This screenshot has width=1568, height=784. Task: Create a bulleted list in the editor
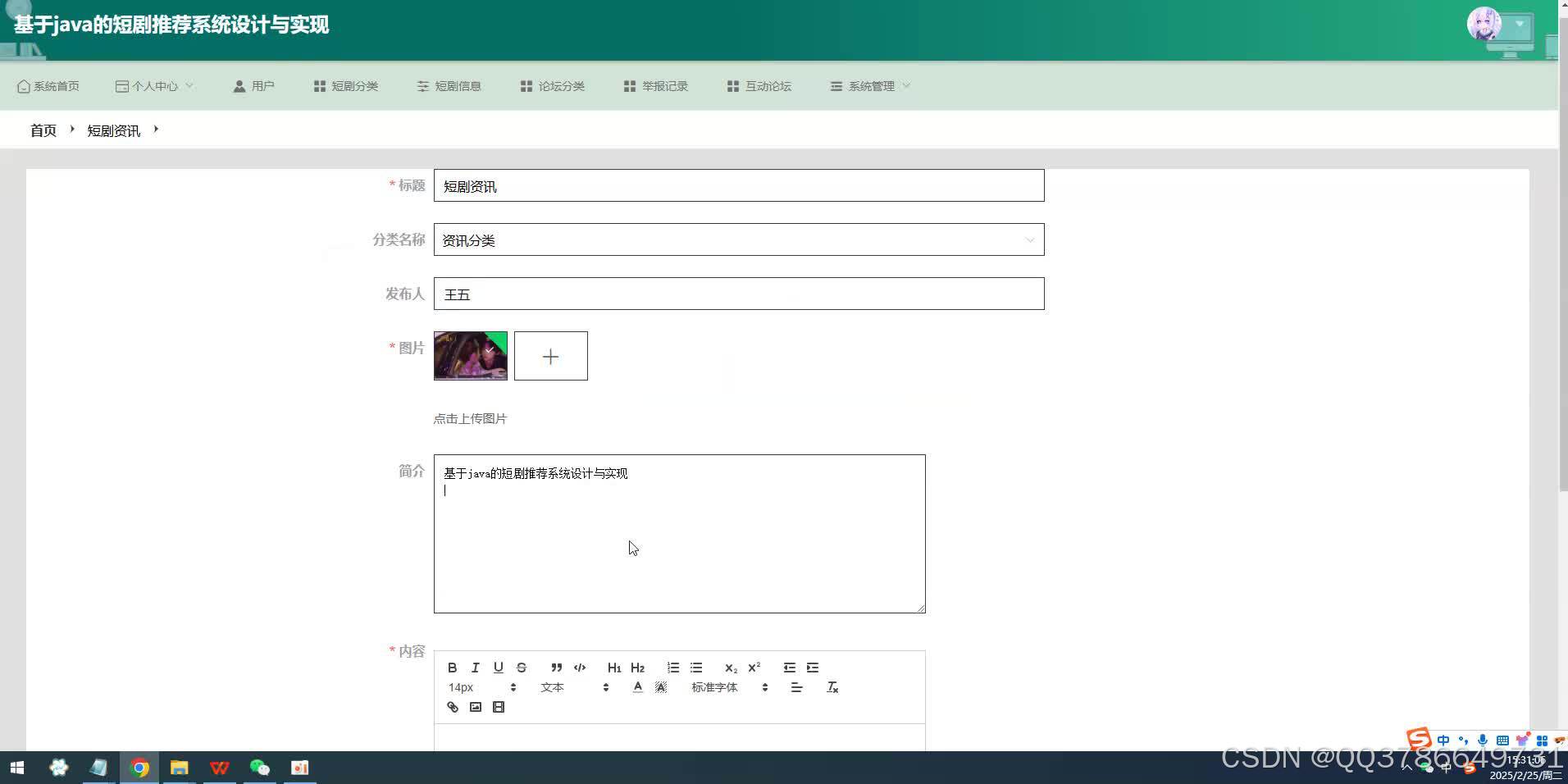pyautogui.click(x=696, y=668)
